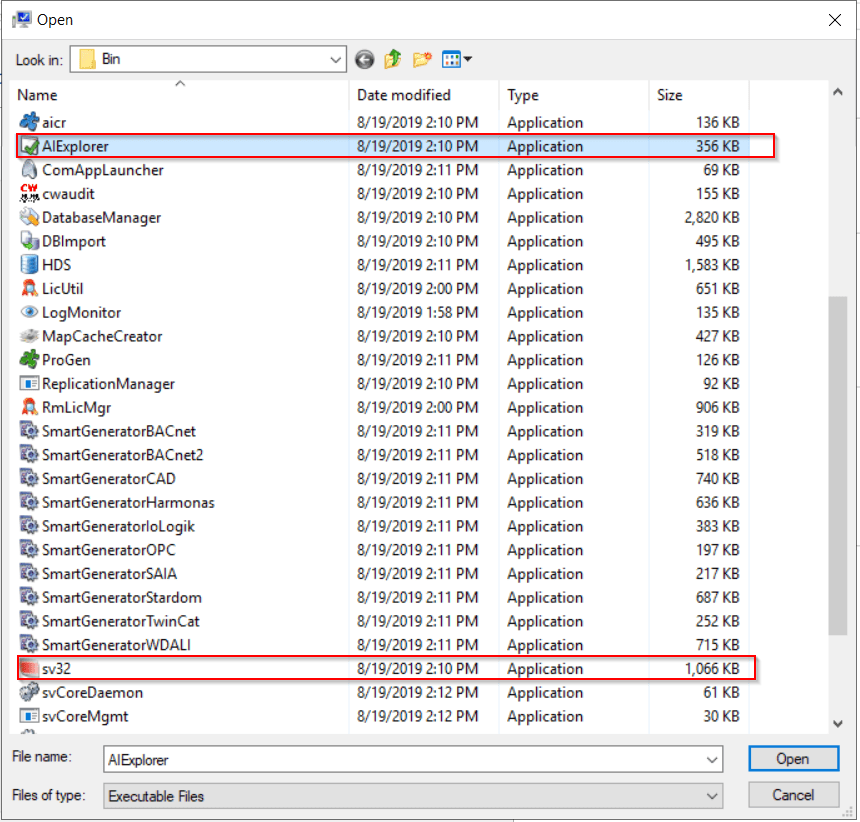Select the LogMonitor file name
Image resolution: width=860 pixels, height=822 pixels.
[82, 312]
